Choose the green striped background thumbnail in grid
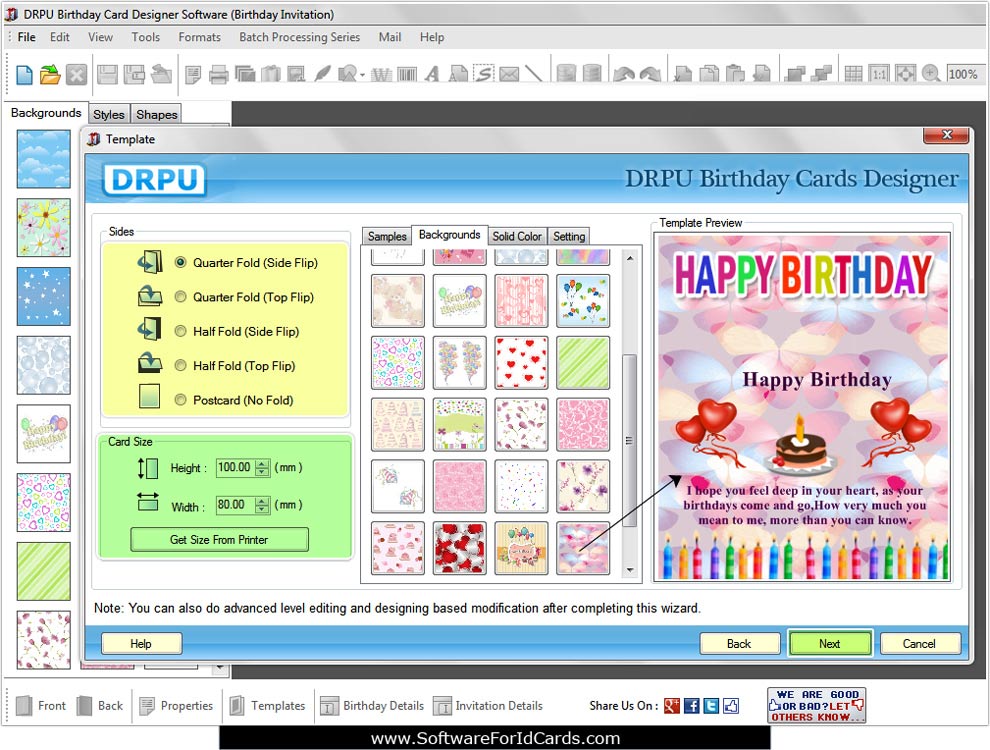Image resolution: width=990 pixels, height=750 pixels. click(583, 362)
